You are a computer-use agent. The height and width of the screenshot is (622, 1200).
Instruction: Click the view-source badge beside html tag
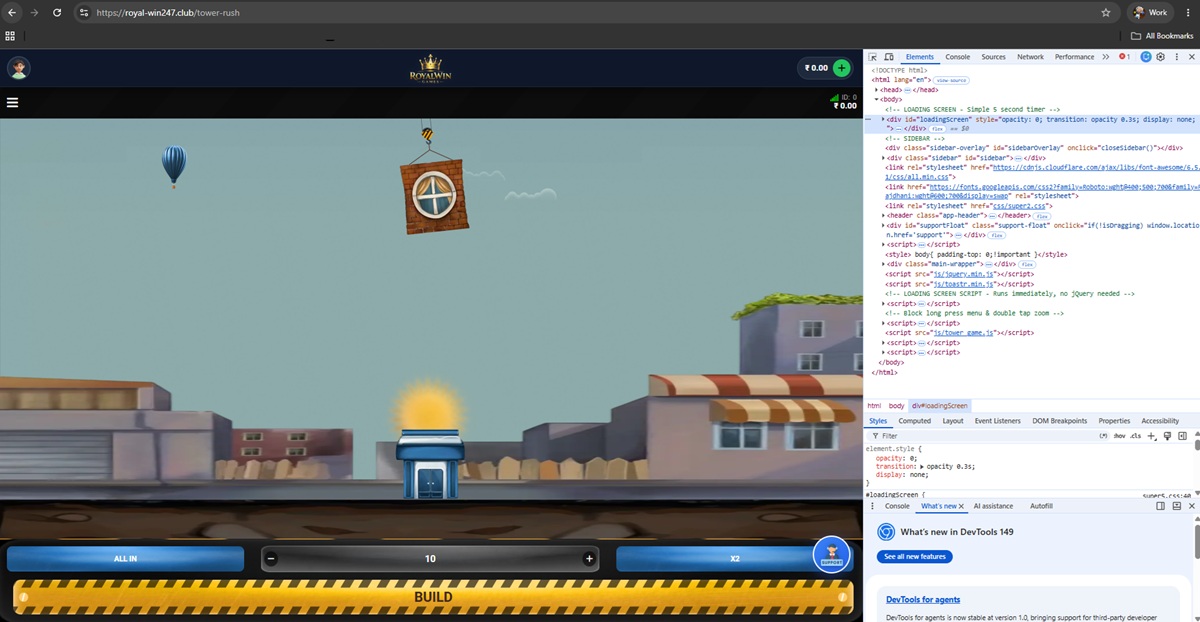951,80
